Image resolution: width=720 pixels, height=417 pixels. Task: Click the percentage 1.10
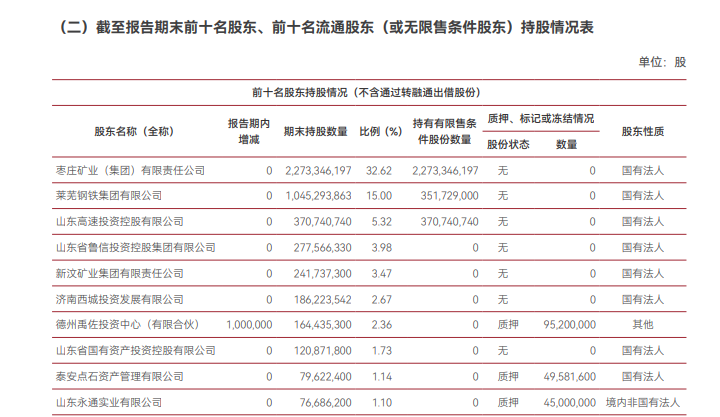(382, 403)
